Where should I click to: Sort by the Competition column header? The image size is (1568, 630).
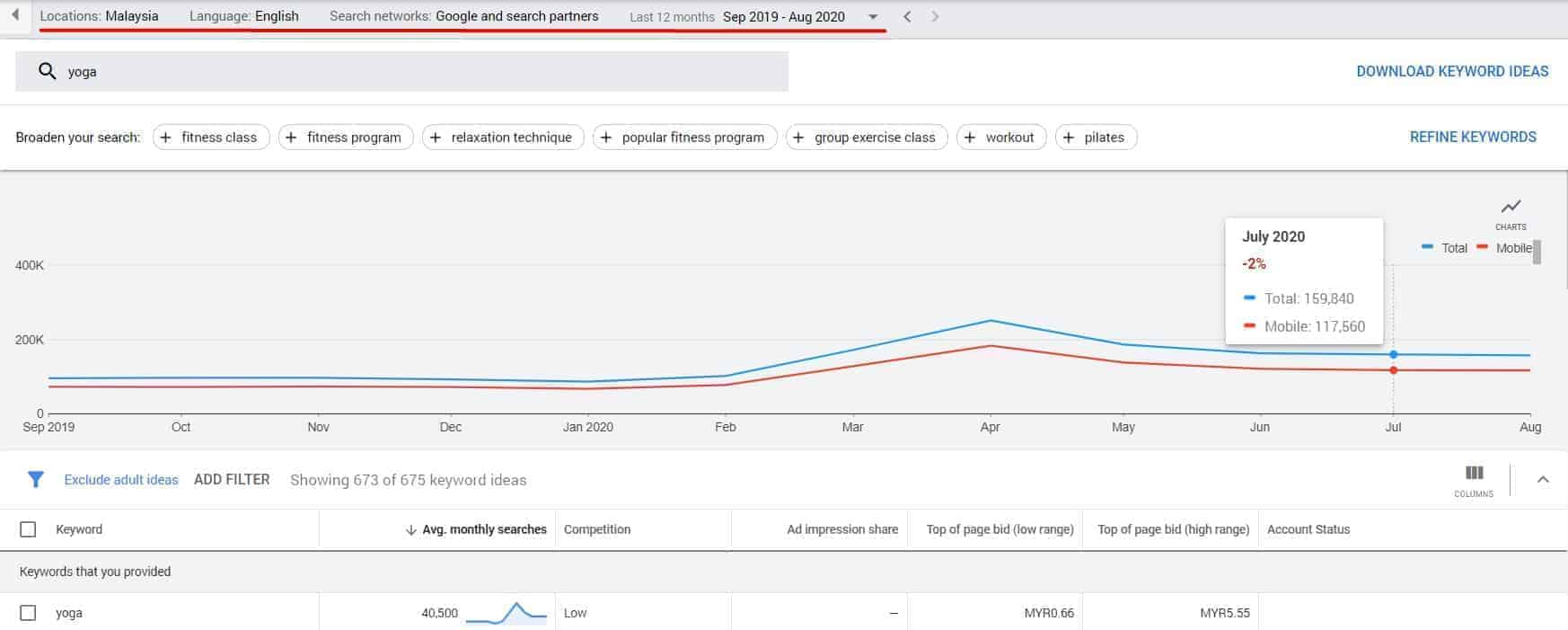click(x=597, y=529)
